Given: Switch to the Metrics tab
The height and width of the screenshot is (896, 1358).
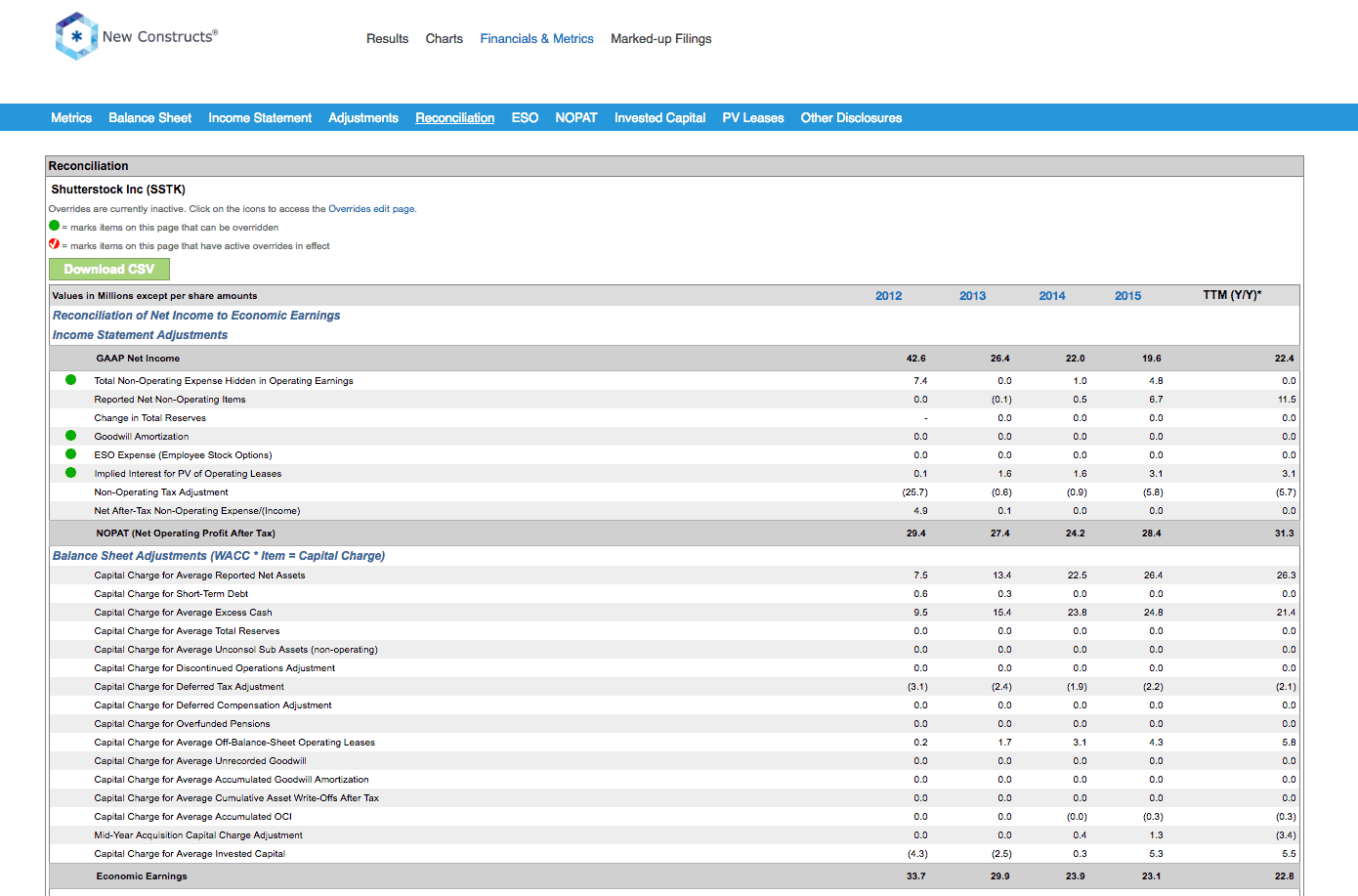Looking at the screenshot, I should (71, 118).
